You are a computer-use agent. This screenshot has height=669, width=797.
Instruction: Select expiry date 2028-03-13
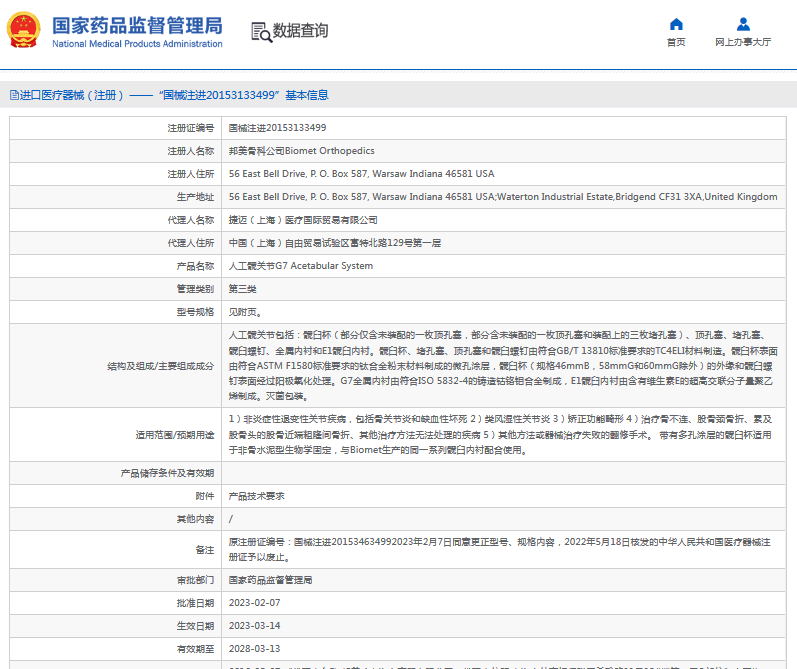[255, 649]
